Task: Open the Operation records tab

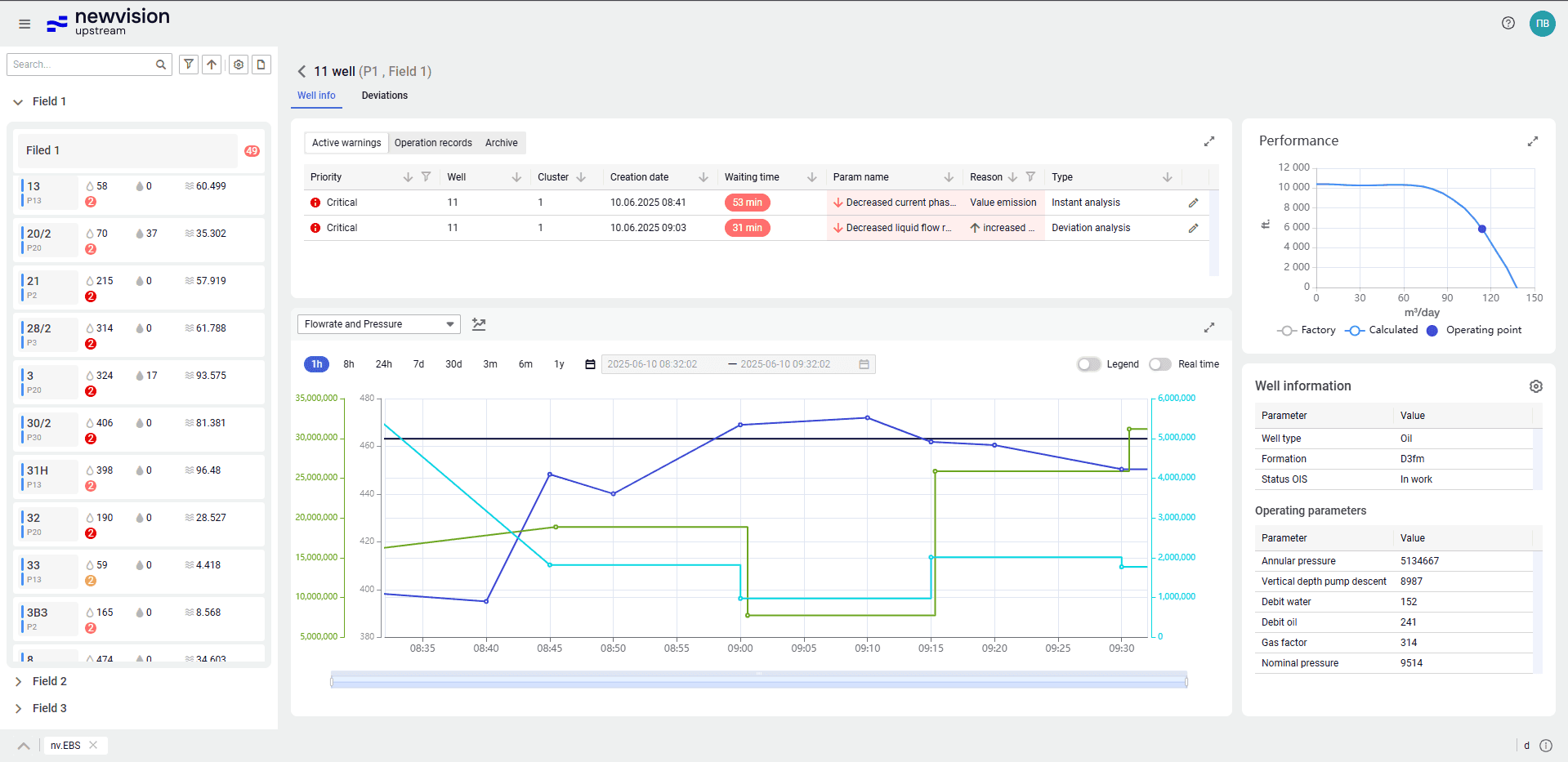Action: [433, 143]
